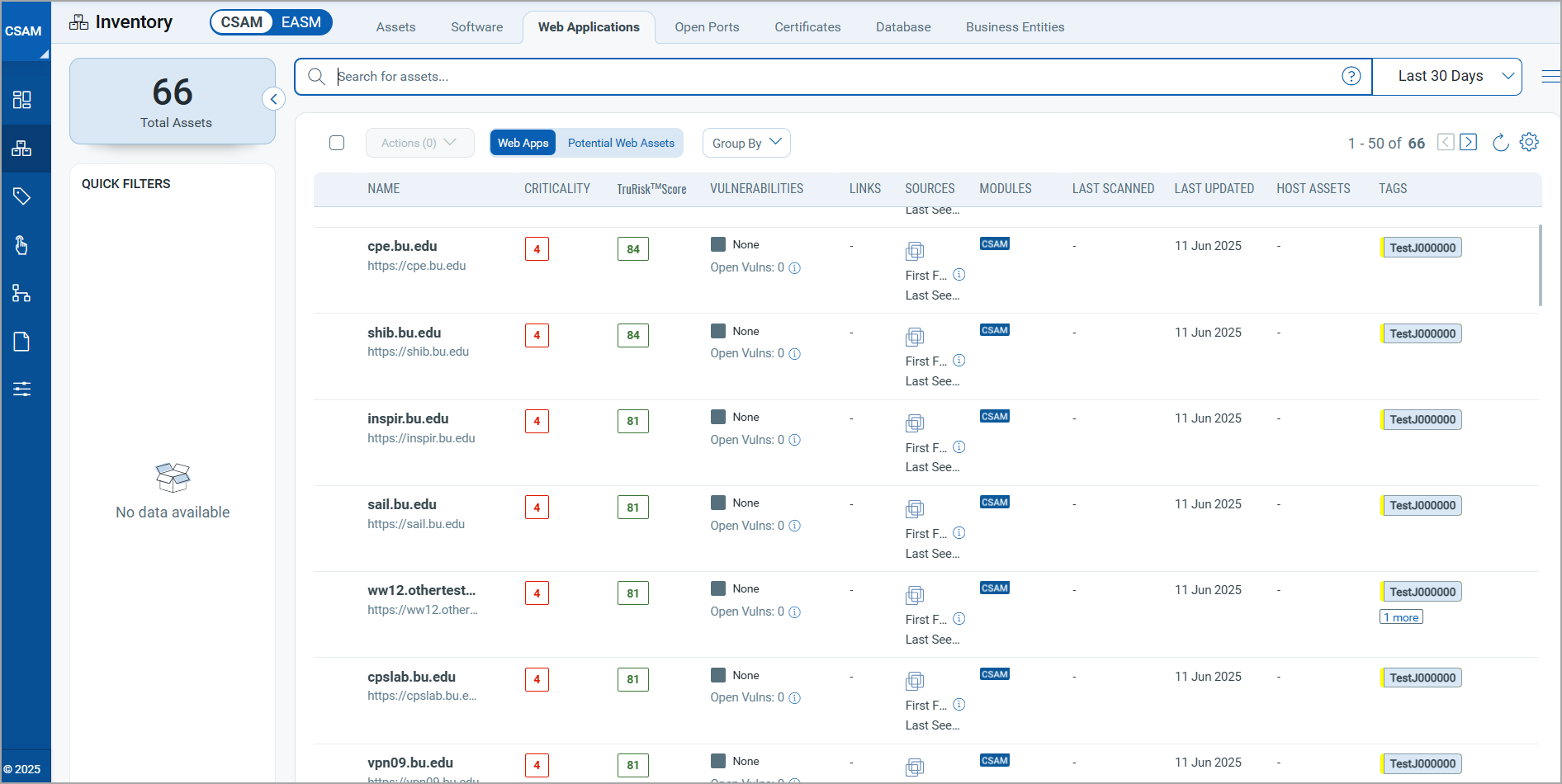The height and width of the screenshot is (784, 1562).
Task: Open the sliders configuration icon in sidebar
Action: [22, 389]
